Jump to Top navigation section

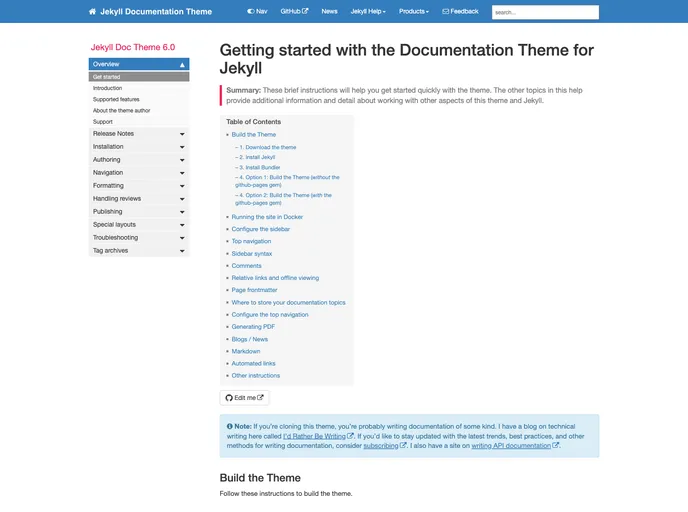coord(251,241)
